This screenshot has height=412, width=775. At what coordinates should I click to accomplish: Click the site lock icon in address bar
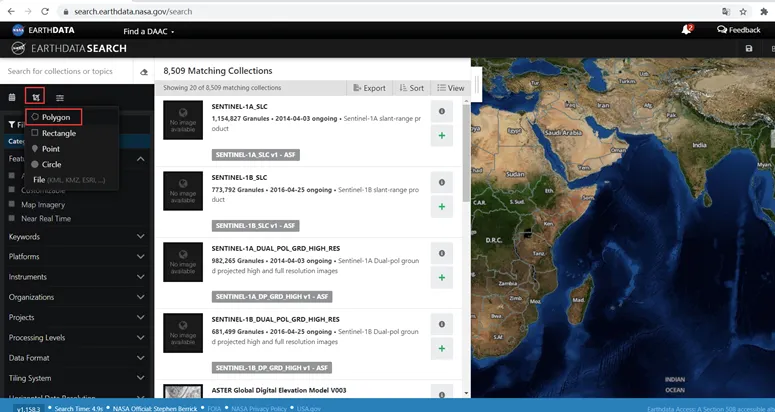[x=66, y=11]
